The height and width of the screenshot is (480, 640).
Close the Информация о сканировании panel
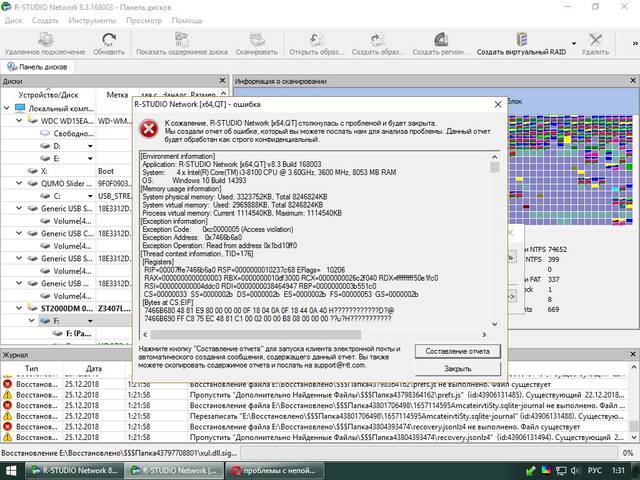[633, 81]
